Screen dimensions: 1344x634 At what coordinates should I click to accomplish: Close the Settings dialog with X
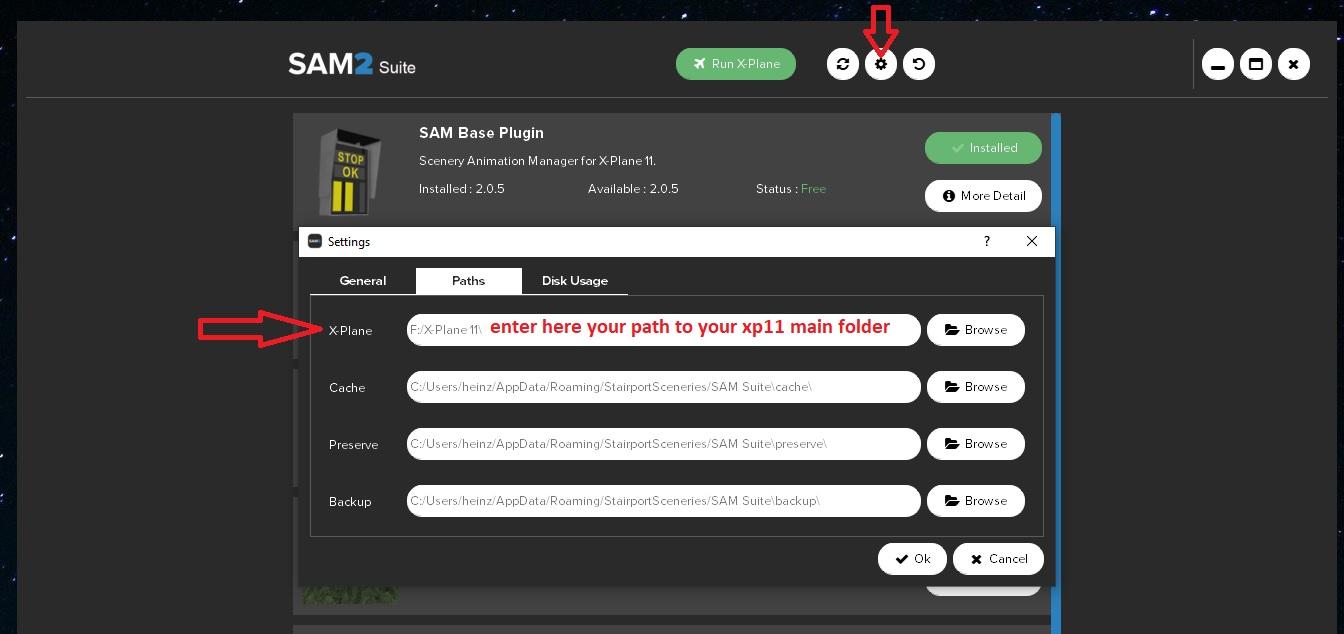point(1032,241)
